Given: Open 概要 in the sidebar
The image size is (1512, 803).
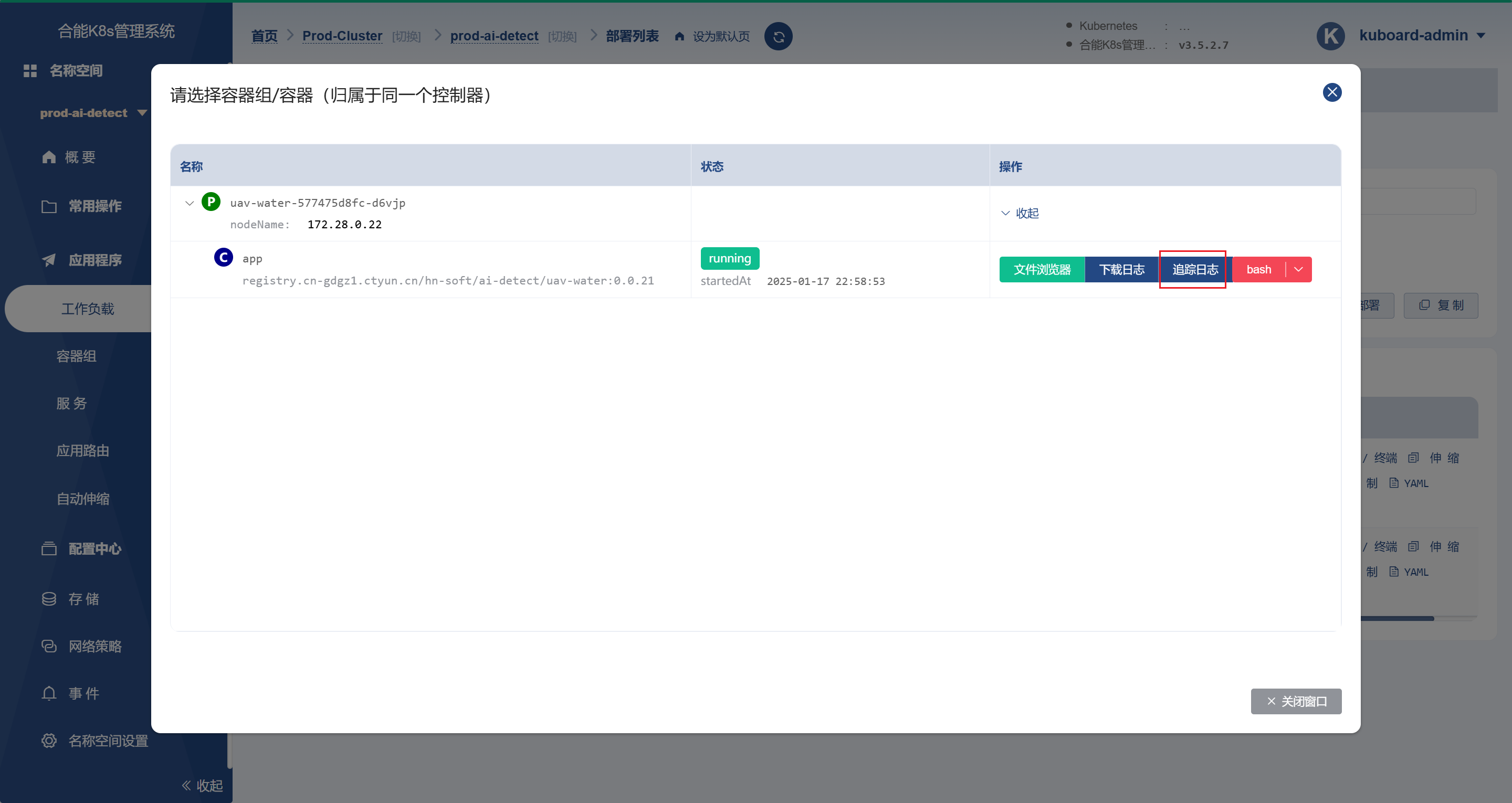Looking at the screenshot, I should [80, 157].
